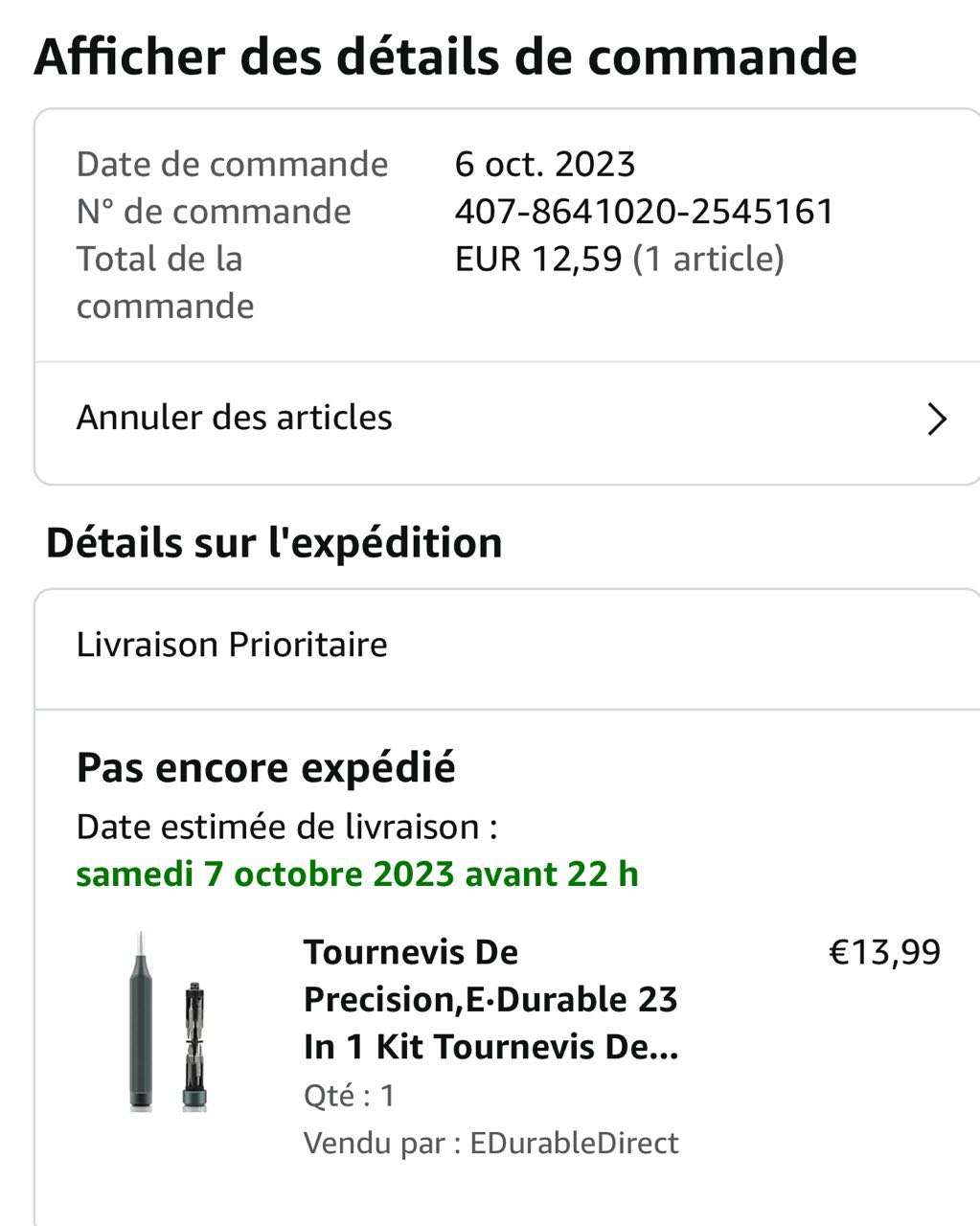Viewport: 980px width, 1226px height.
Task: Click the order total EUR 12,59
Action: tap(538, 259)
